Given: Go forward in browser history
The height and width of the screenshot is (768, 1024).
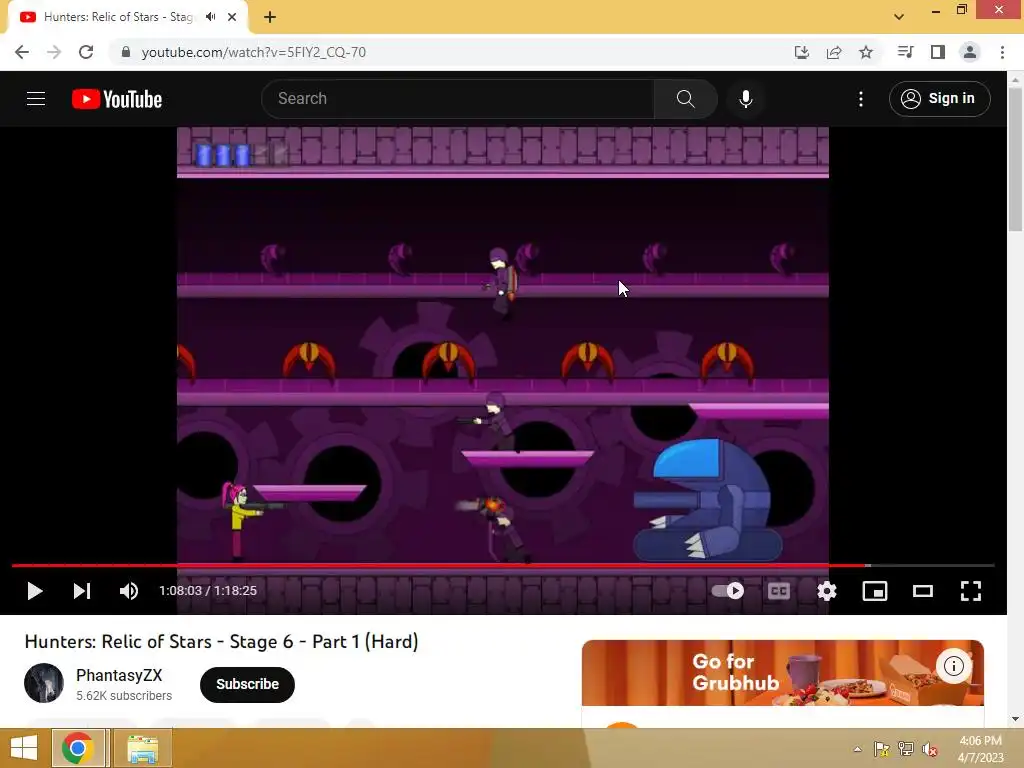Looking at the screenshot, I should click(54, 52).
